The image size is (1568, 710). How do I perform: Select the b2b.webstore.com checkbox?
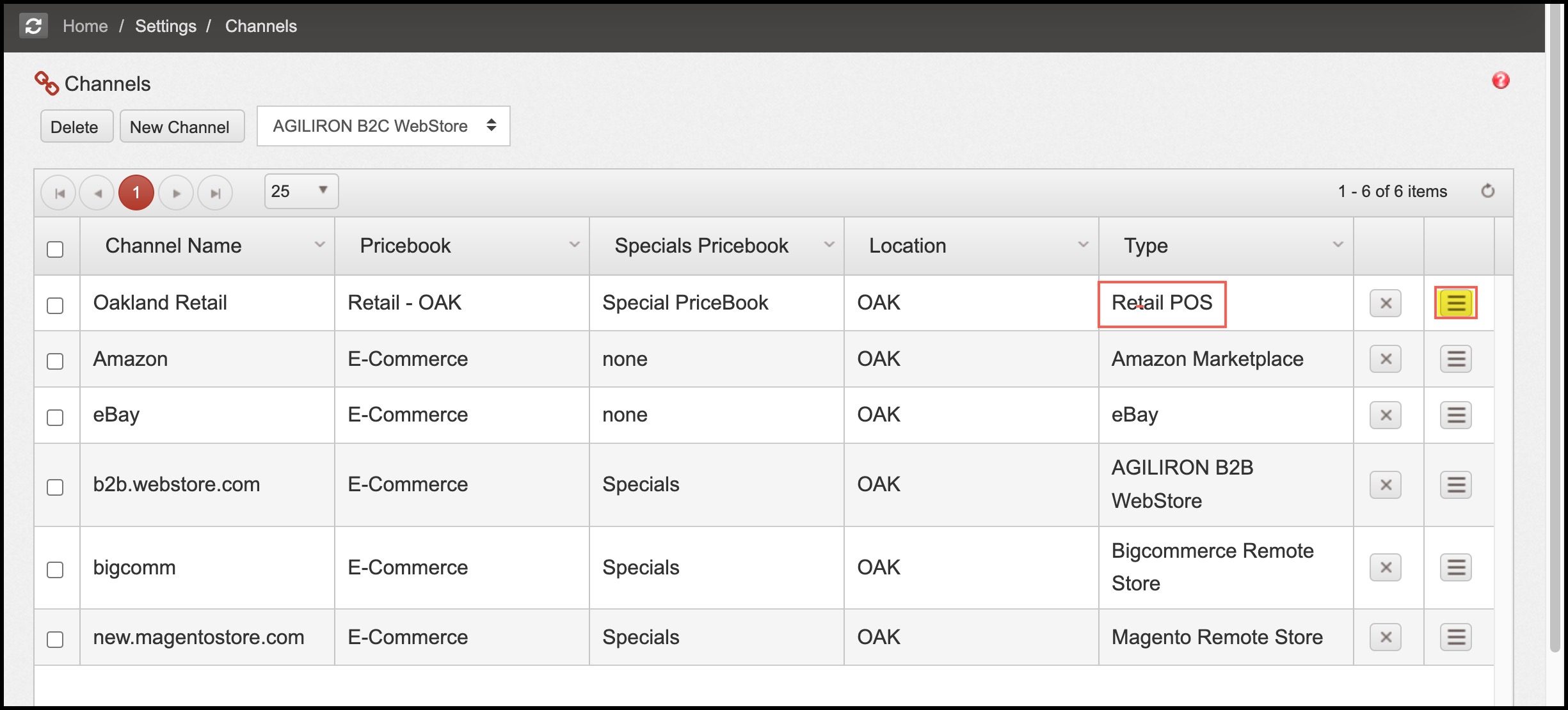click(55, 487)
